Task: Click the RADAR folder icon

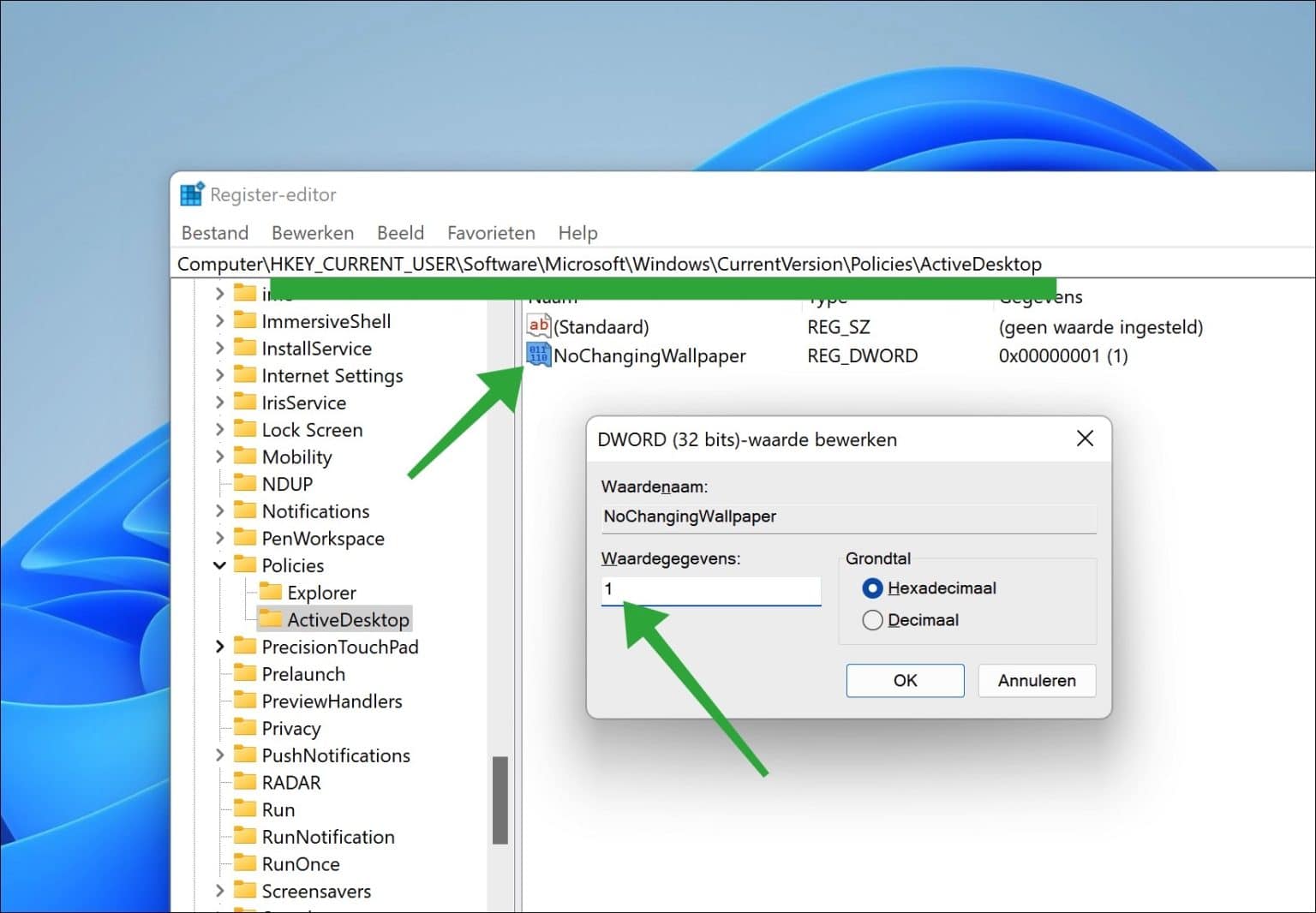Action: [244, 782]
